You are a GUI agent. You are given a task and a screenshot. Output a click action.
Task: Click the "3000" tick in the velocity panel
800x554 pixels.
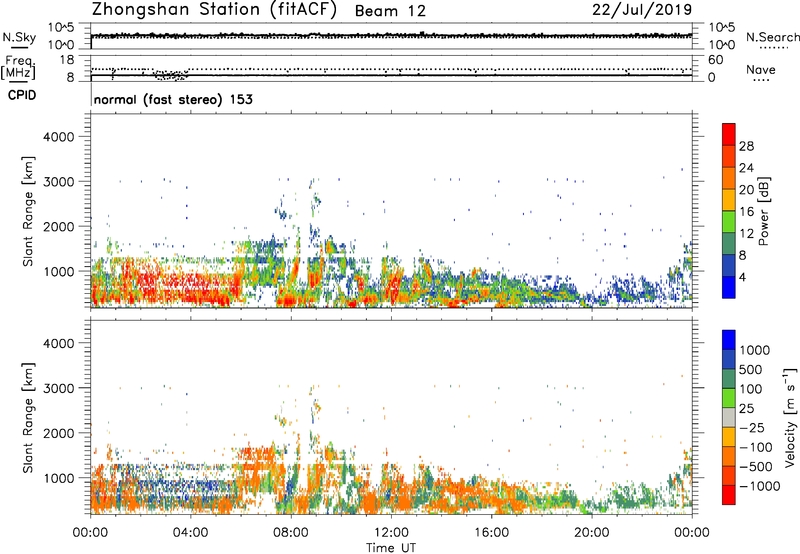click(x=59, y=388)
